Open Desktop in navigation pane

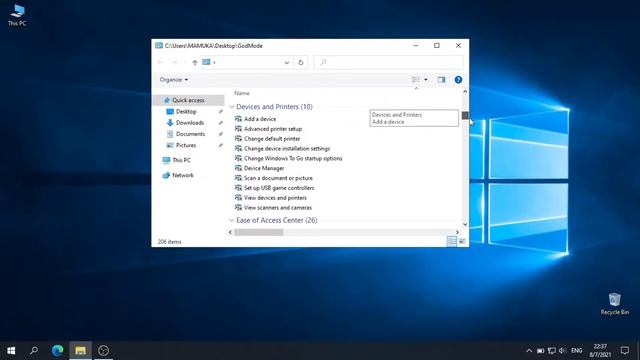pyautogui.click(x=186, y=111)
